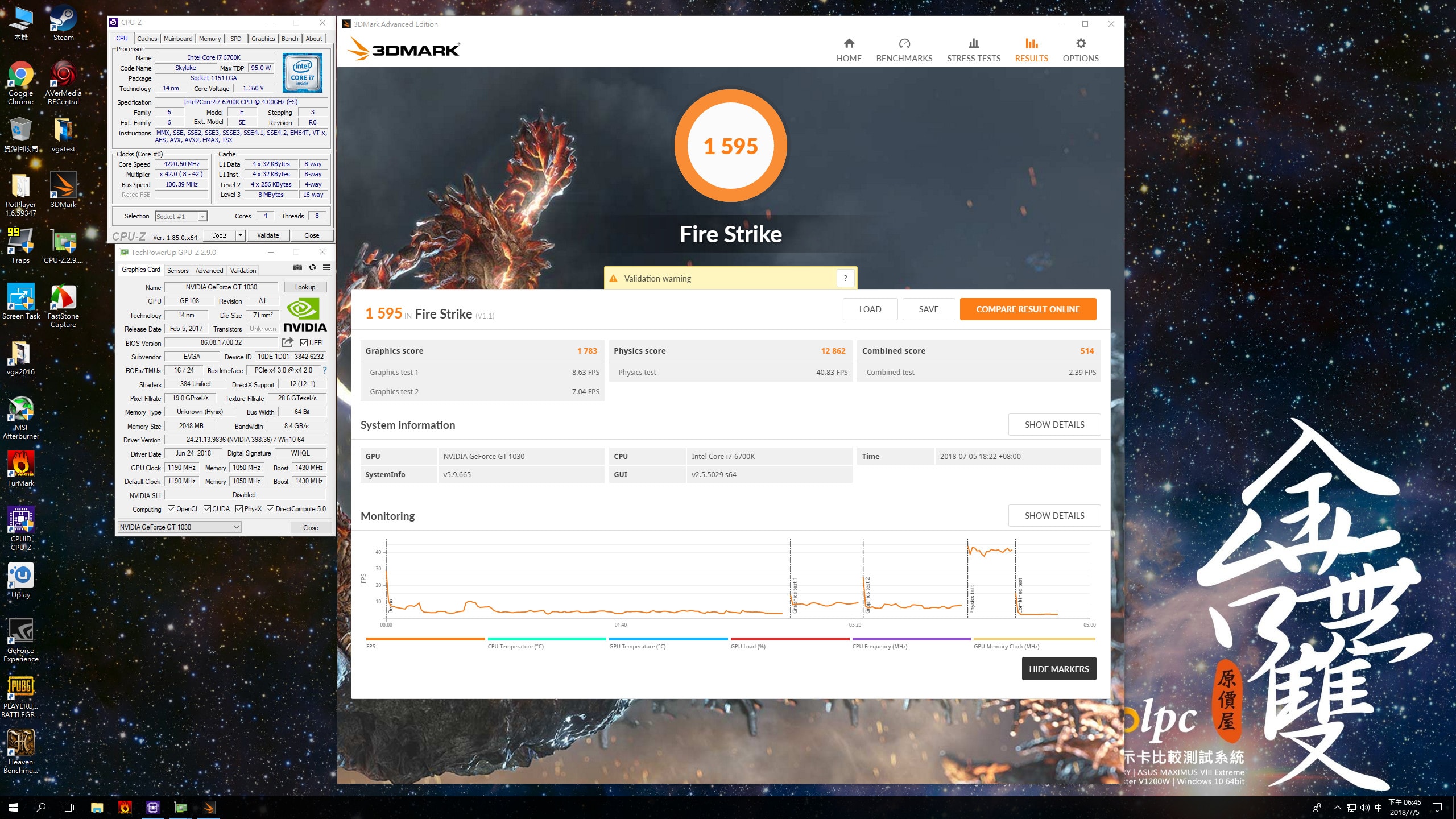Screen dimensions: 1456x819
Task: Toggle FPS orange legend bar
Action: tap(425, 639)
